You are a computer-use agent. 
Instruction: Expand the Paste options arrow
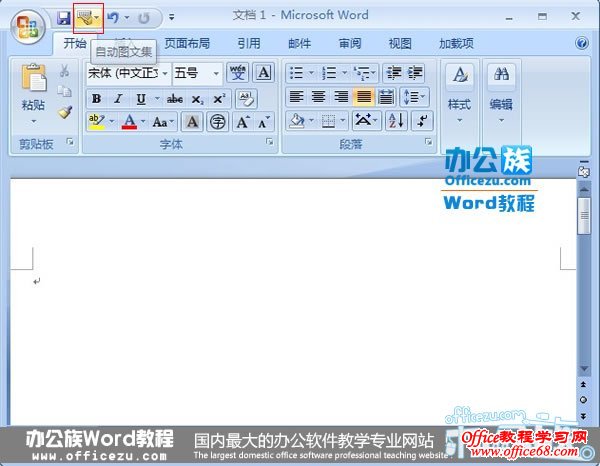point(34,121)
